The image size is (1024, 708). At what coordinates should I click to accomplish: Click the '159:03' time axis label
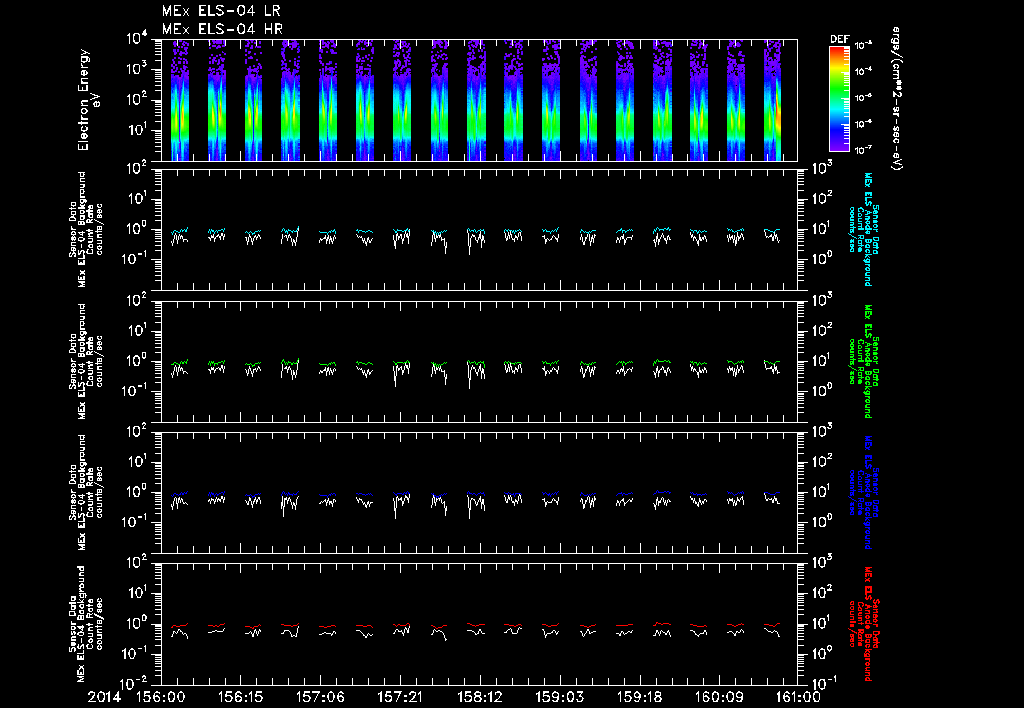coord(559,698)
